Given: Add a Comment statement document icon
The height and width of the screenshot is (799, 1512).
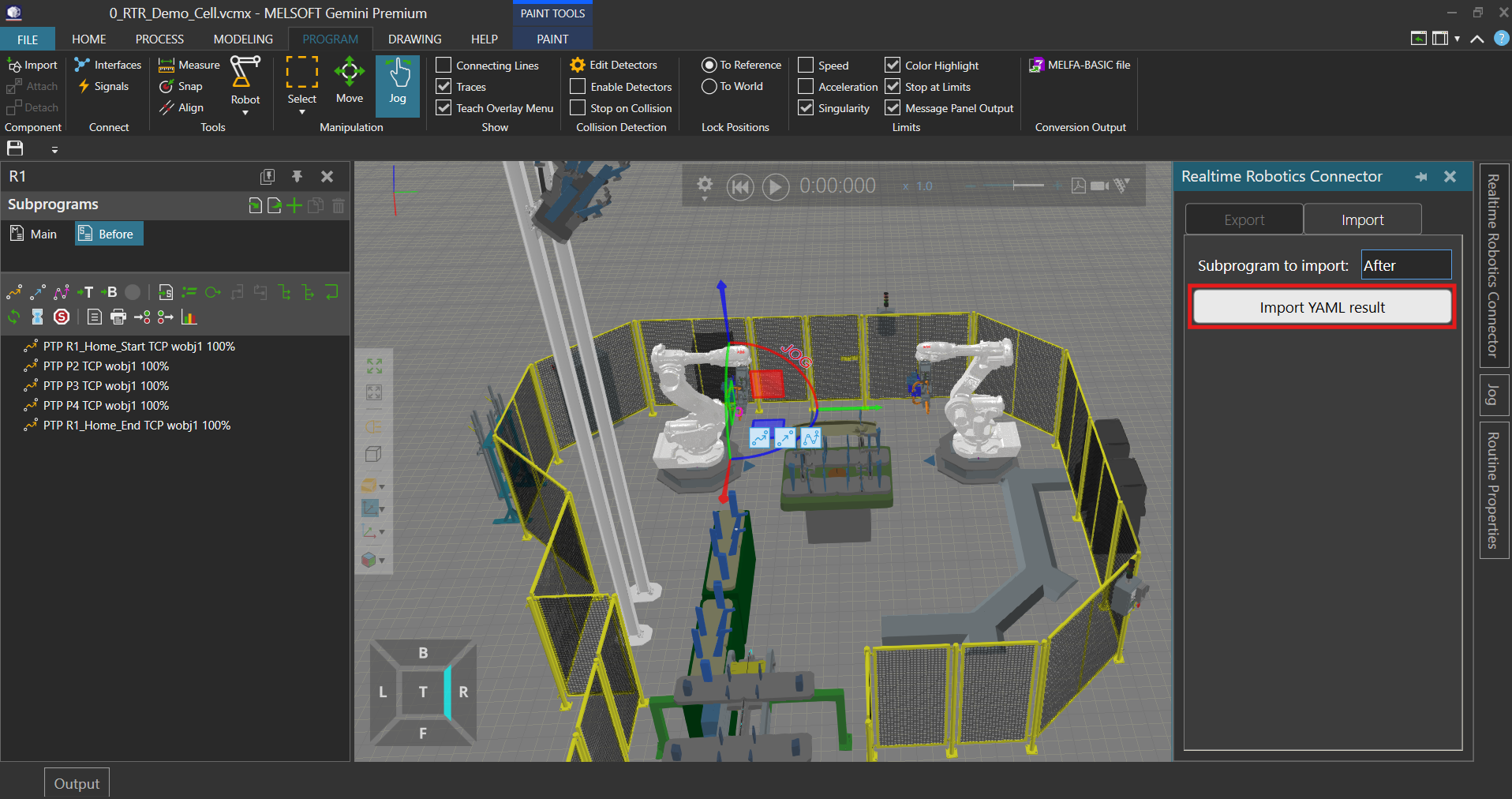Looking at the screenshot, I should click(95, 317).
